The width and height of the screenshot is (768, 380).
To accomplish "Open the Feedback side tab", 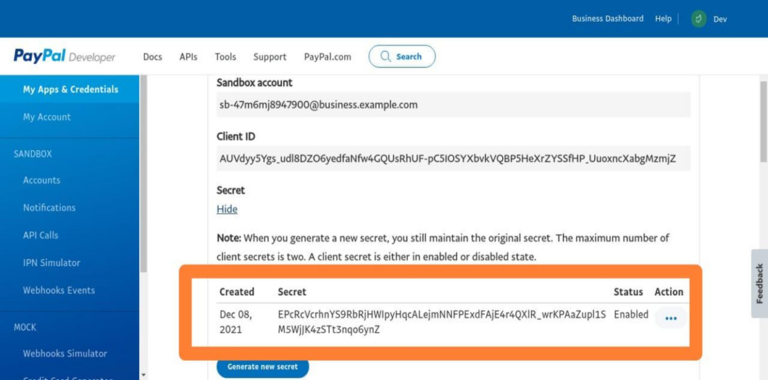I will point(760,284).
